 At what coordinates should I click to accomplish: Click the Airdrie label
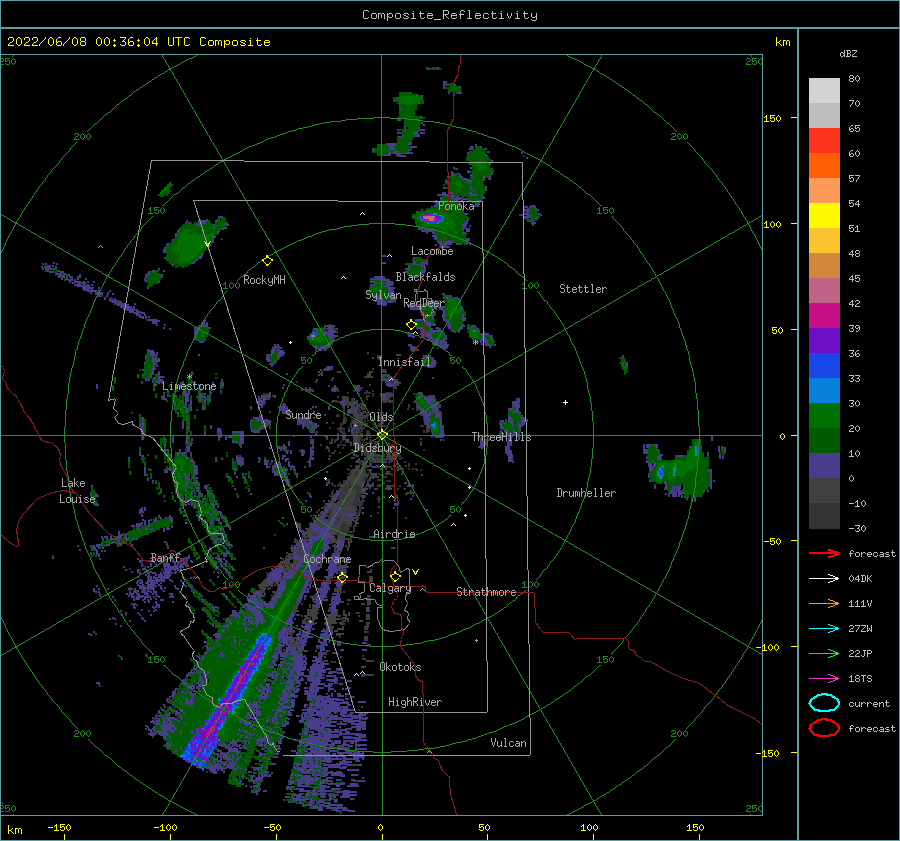click(x=394, y=534)
